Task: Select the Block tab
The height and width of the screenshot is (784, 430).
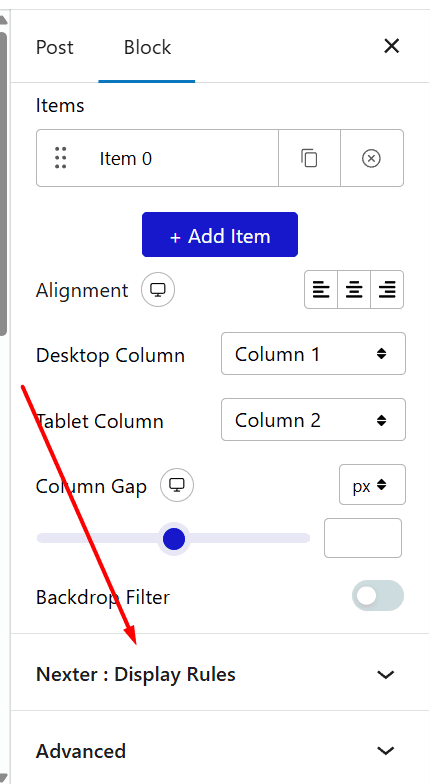Action: [x=147, y=48]
